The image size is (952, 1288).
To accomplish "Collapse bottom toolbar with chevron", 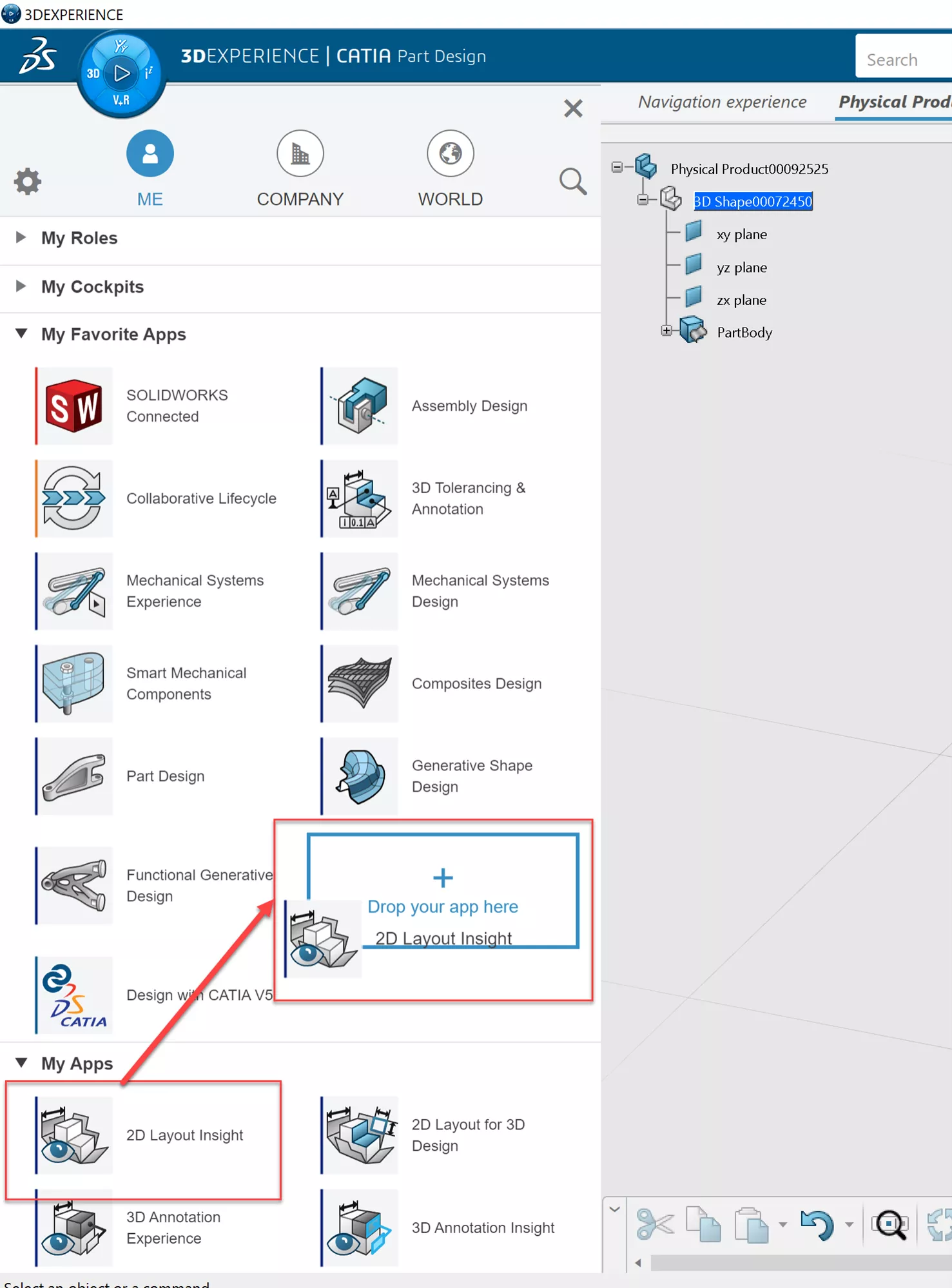I will [x=614, y=1210].
